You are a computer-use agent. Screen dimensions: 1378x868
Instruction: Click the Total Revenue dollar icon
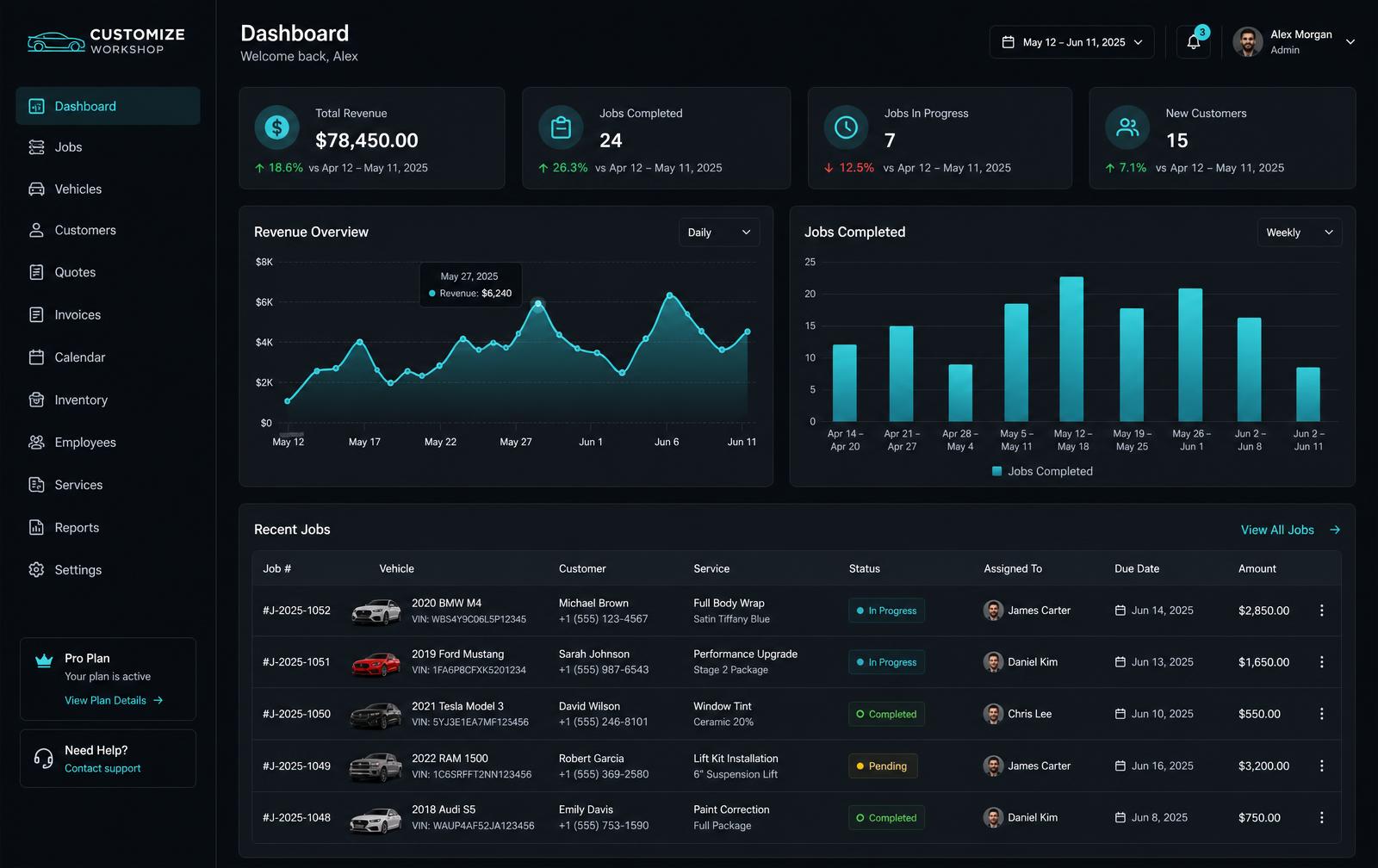276,127
